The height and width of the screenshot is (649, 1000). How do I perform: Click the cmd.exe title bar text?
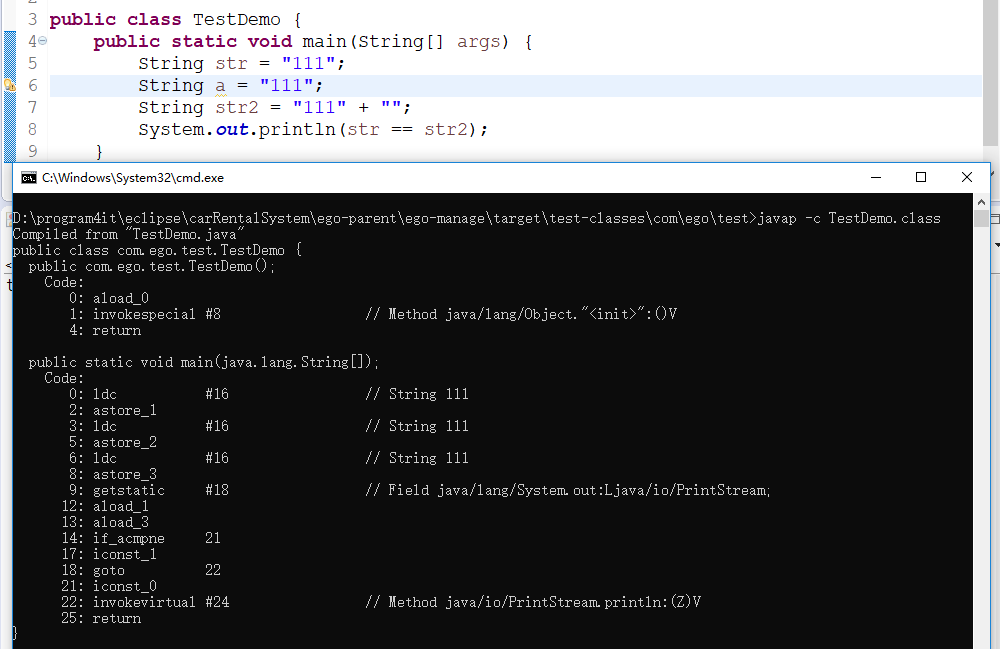point(133,178)
